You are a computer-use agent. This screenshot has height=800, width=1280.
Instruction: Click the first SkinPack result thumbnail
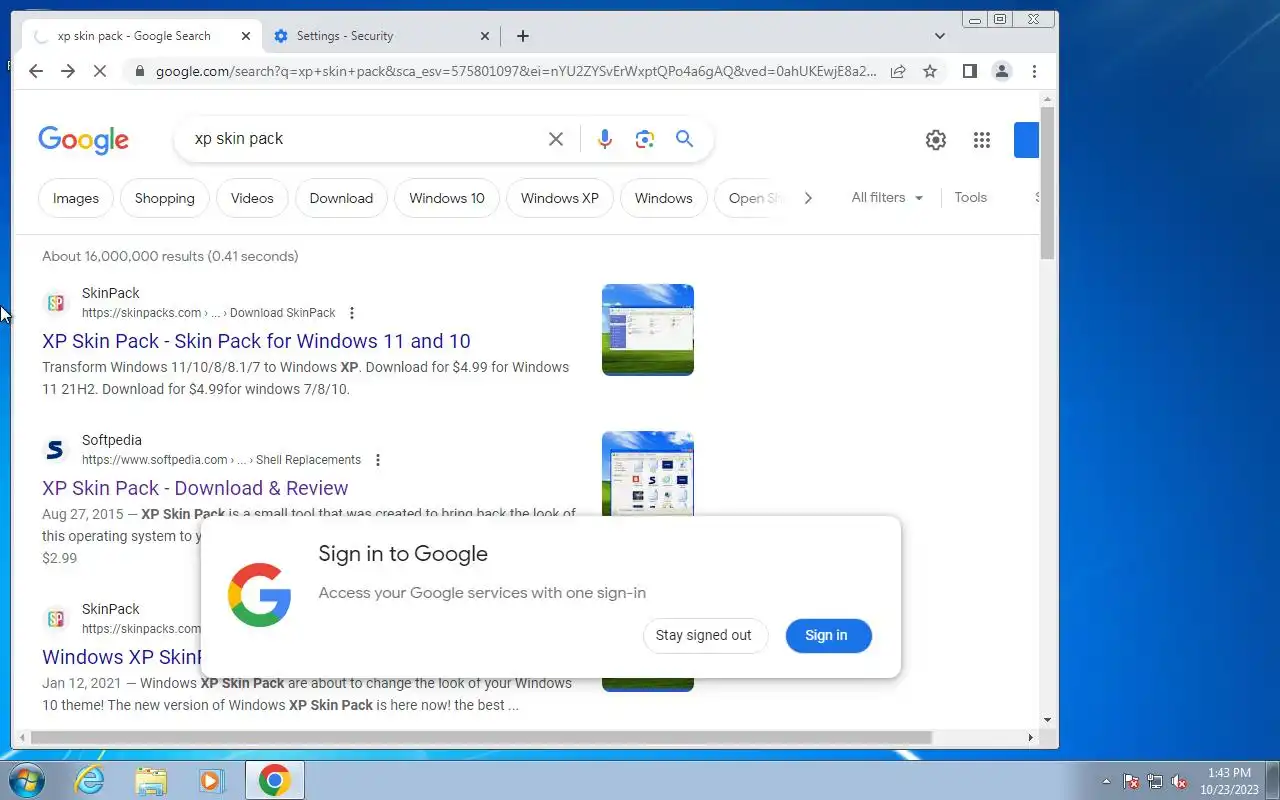pyautogui.click(x=648, y=330)
